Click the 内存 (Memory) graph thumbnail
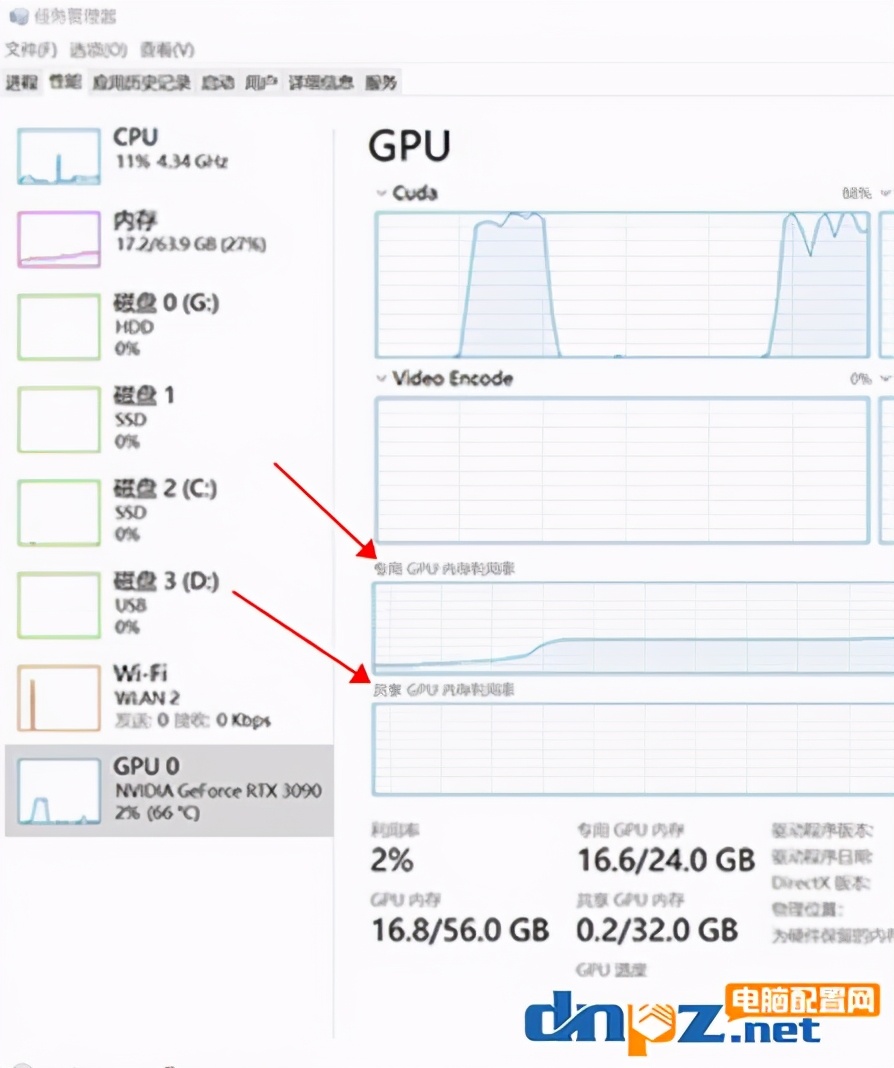Screen dimensions: 894x1068 point(58,240)
